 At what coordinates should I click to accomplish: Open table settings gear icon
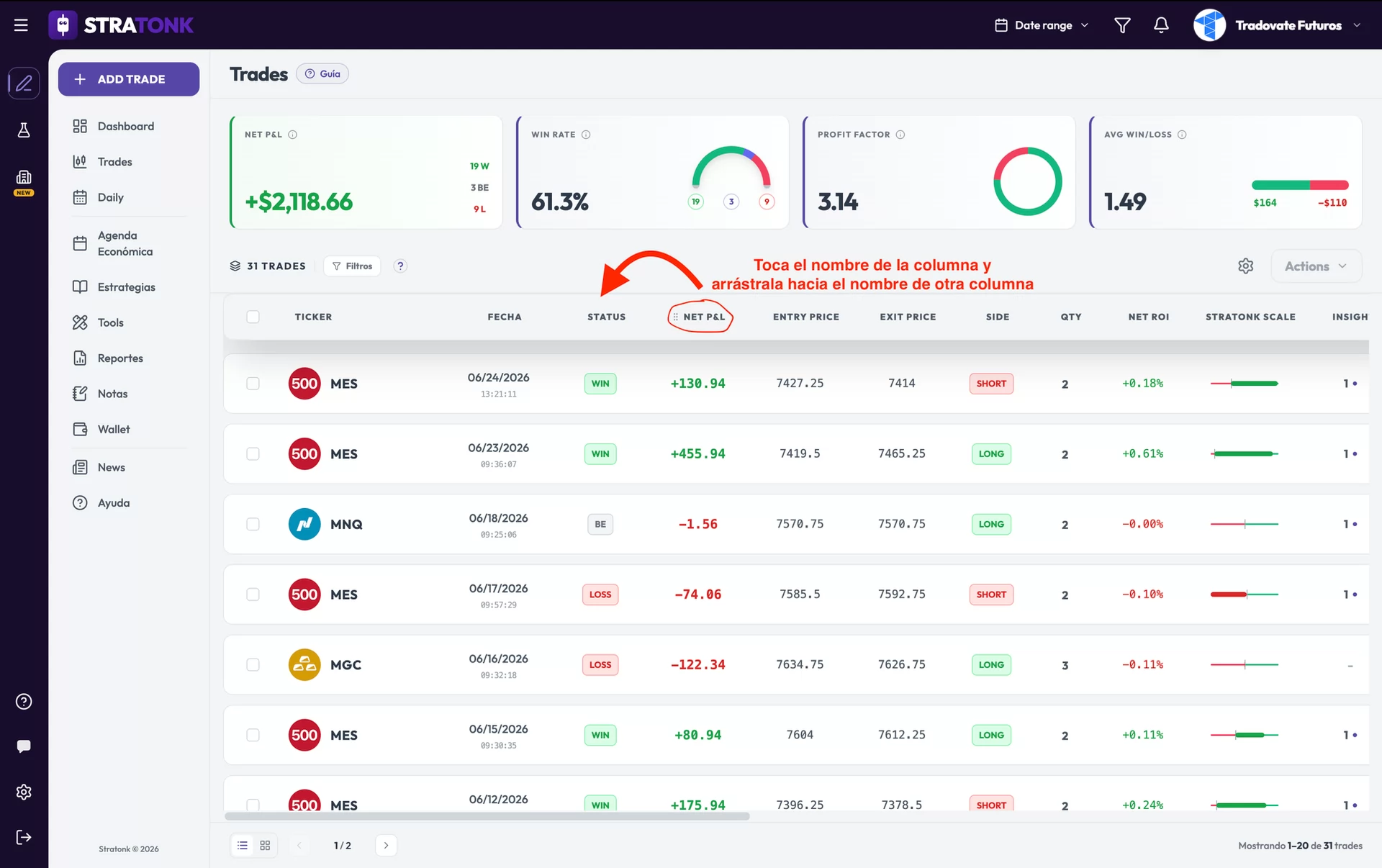coord(1246,266)
